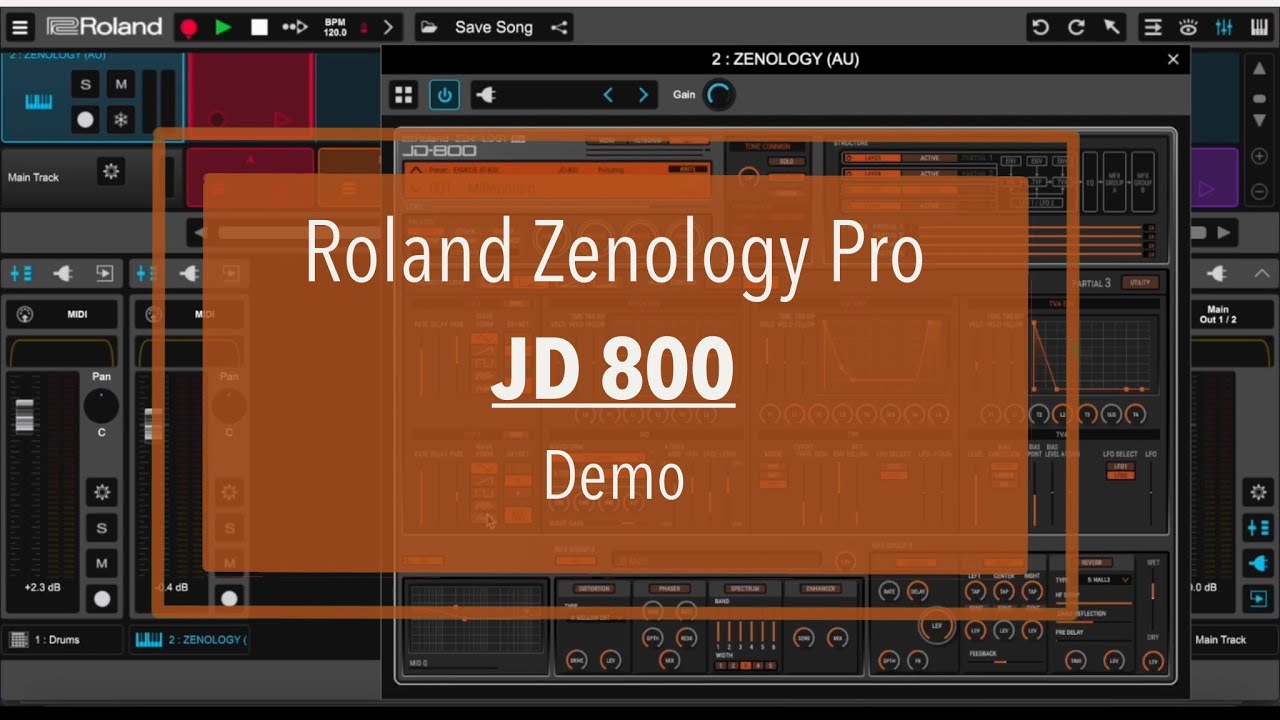Viewport: 1280px width, 720px height.
Task: Solo the ZENOLOGY track header
Action: (x=86, y=85)
